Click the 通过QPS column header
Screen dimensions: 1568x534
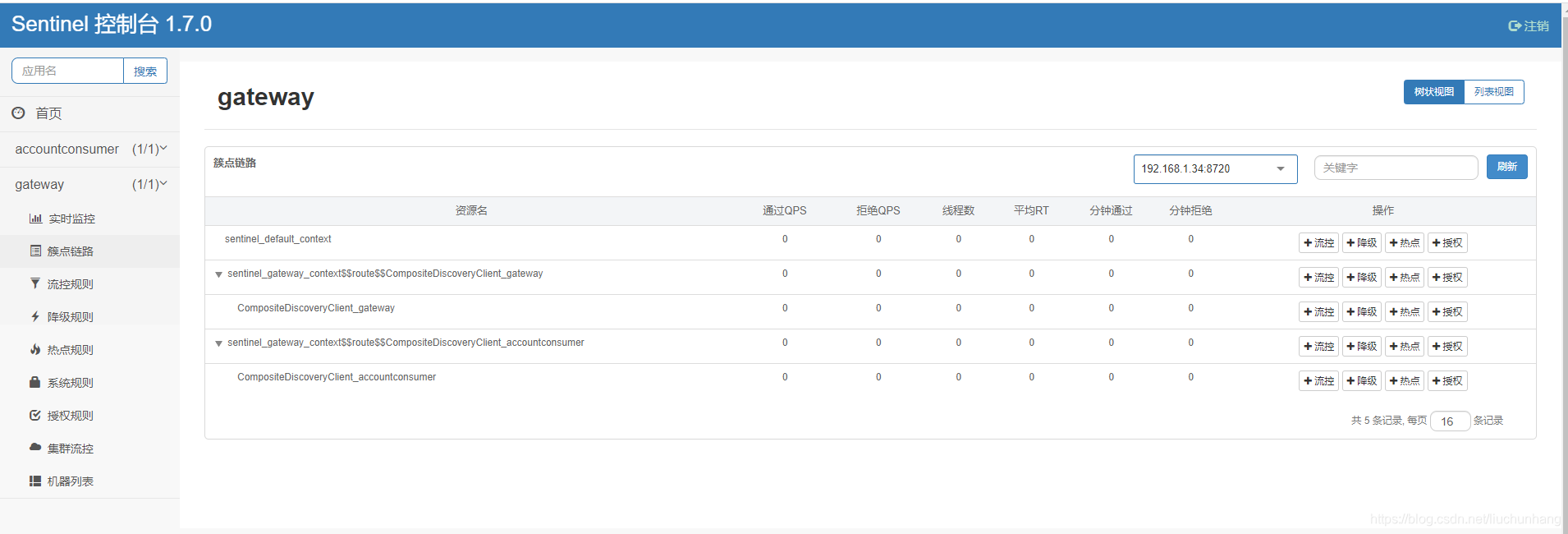point(785,211)
